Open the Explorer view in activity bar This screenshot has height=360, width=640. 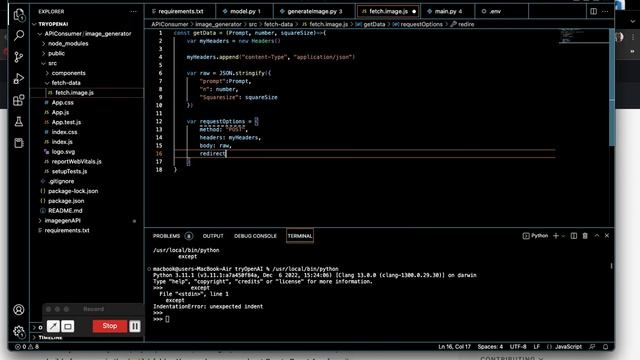pyautogui.click(x=19, y=15)
